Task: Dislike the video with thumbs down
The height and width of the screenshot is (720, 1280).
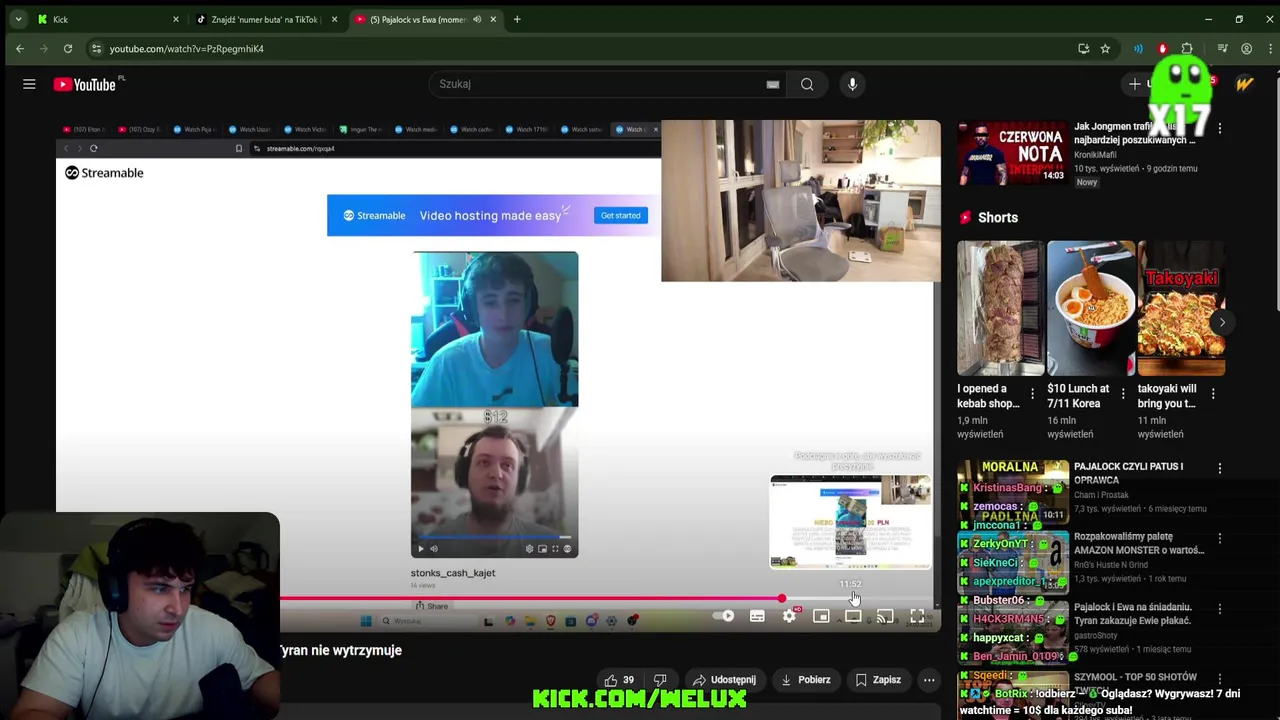Action: pyautogui.click(x=660, y=680)
